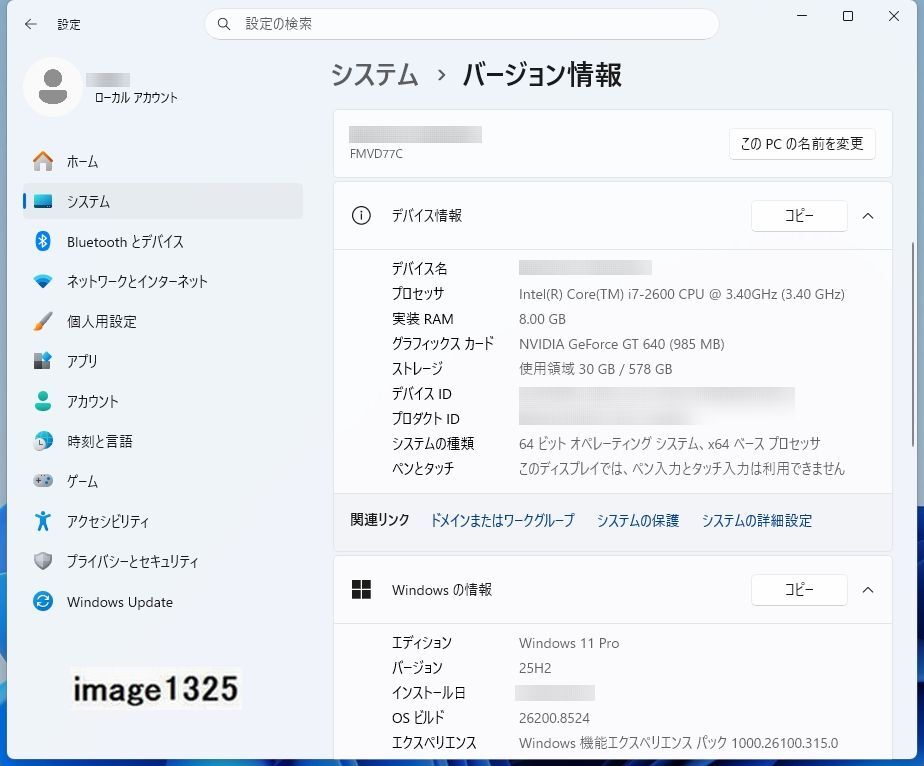Image resolution: width=924 pixels, height=766 pixels.
Task: Click the デバイス情報 info circle icon
Action: (x=361, y=216)
